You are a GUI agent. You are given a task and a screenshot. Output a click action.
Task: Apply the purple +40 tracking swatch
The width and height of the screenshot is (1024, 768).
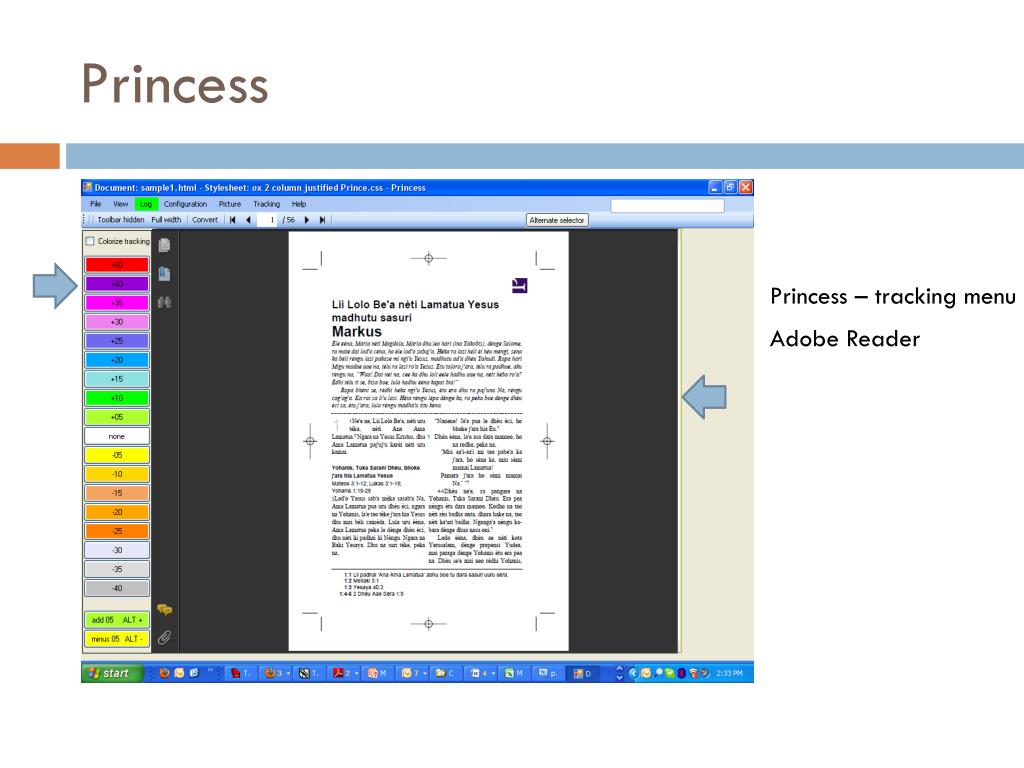117,284
